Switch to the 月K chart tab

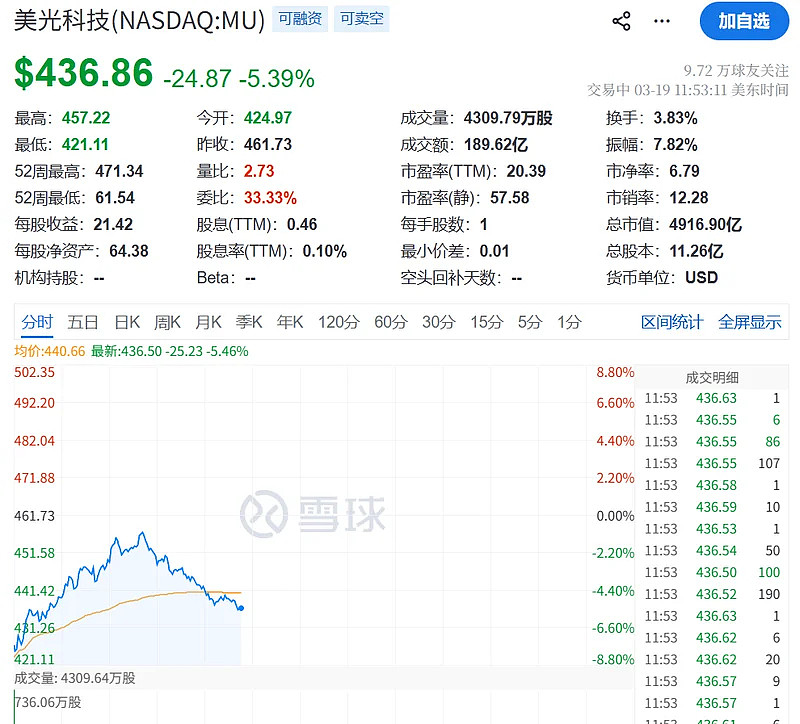coord(208,322)
